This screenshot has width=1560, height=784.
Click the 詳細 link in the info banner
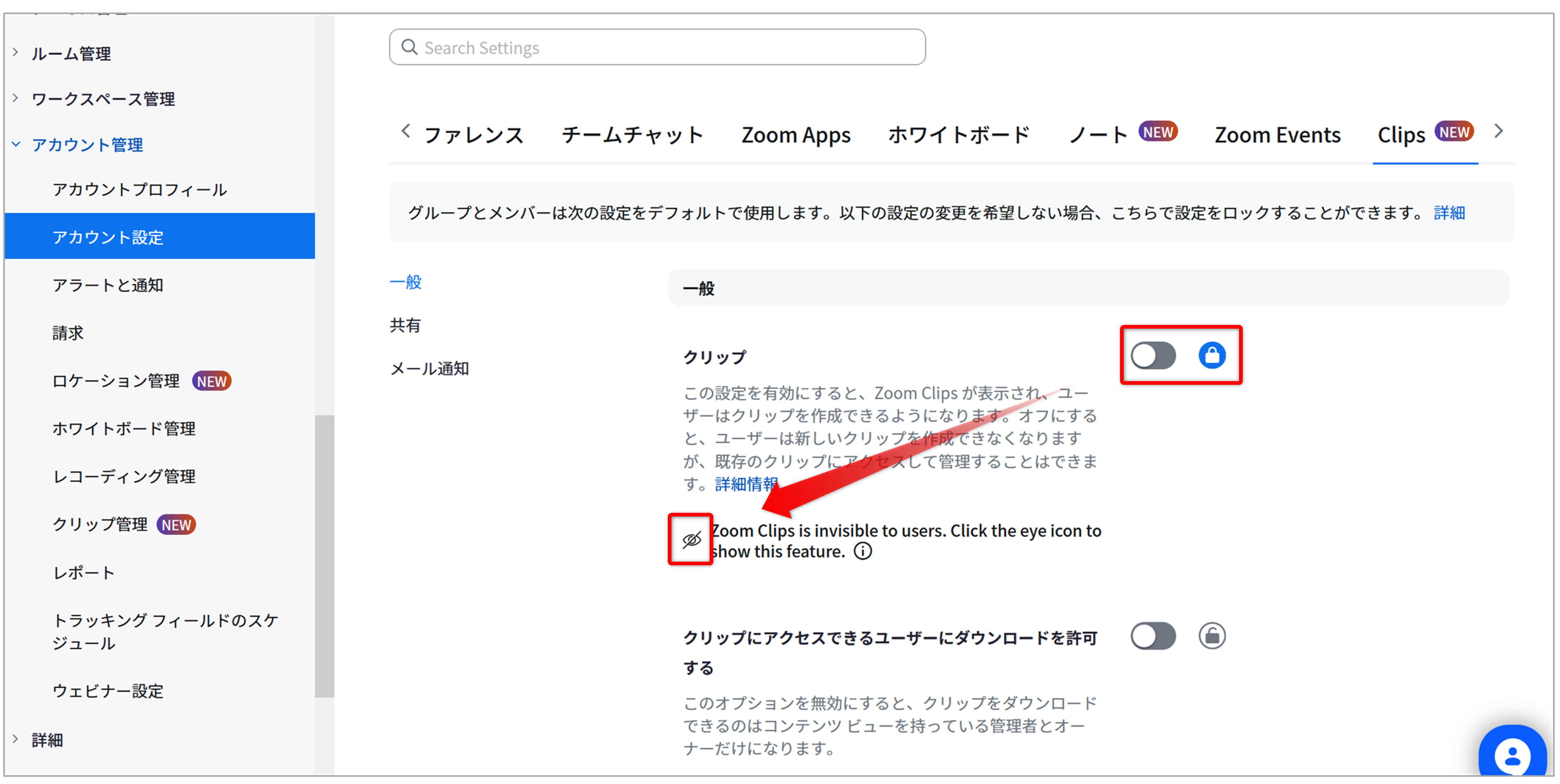(x=1449, y=213)
